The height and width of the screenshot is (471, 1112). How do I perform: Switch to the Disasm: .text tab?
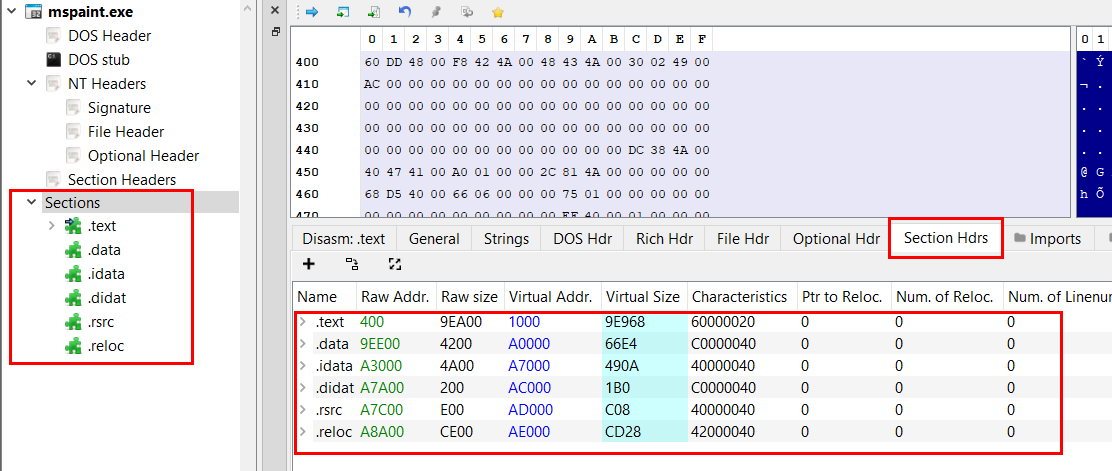pos(343,239)
